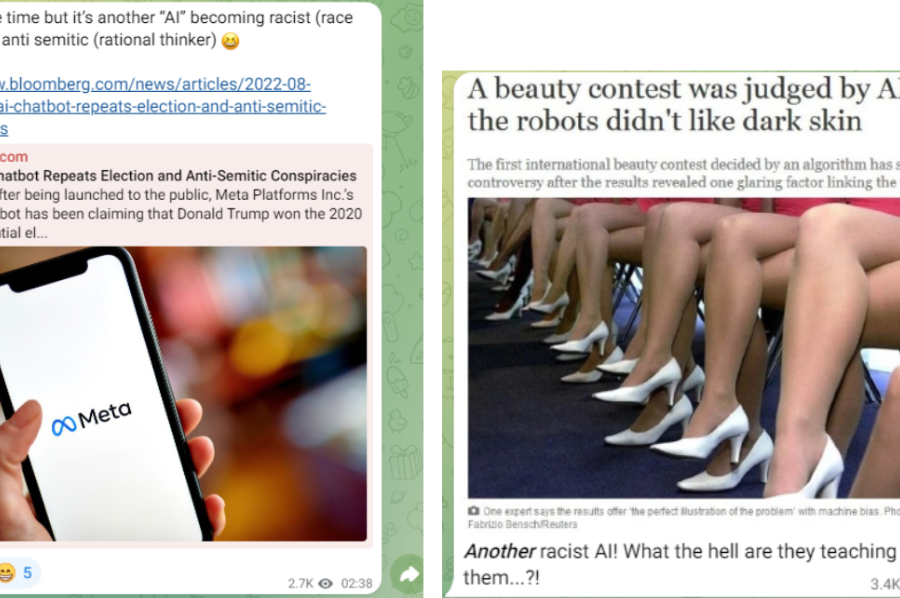Click the 2.7K view count
The width and height of the screenshot is (900, 598).
click(300, 584)
